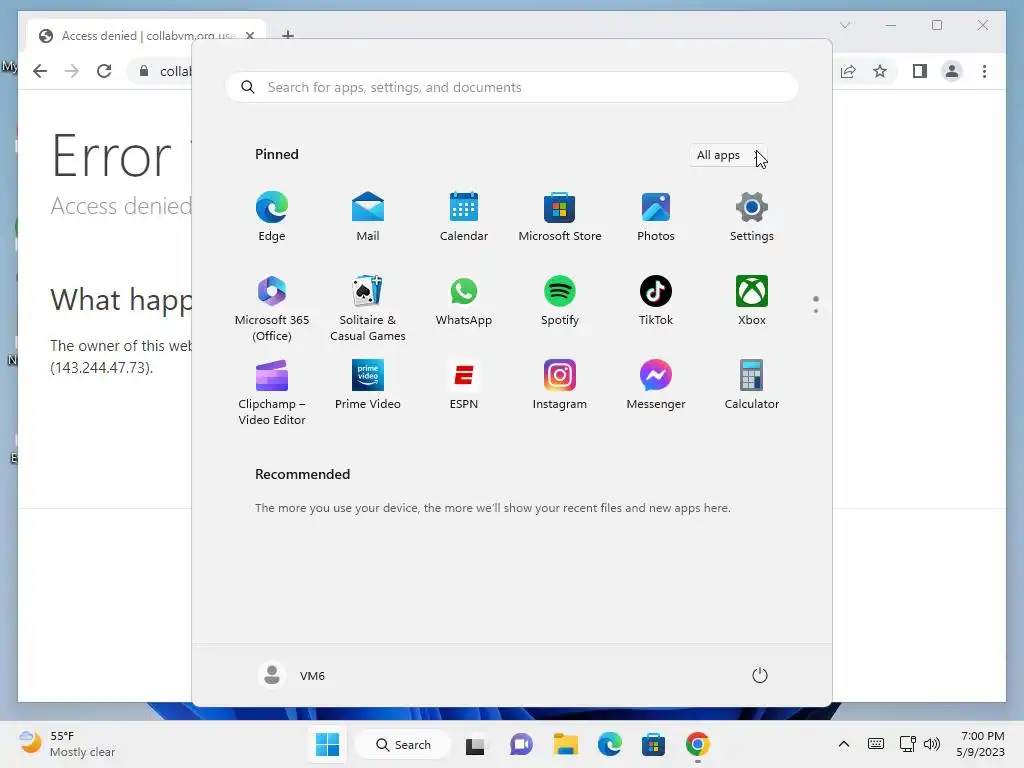Viewport: 1024px width, 768px height.
Task: Launch the Xbox app
Action: [752, 301]
